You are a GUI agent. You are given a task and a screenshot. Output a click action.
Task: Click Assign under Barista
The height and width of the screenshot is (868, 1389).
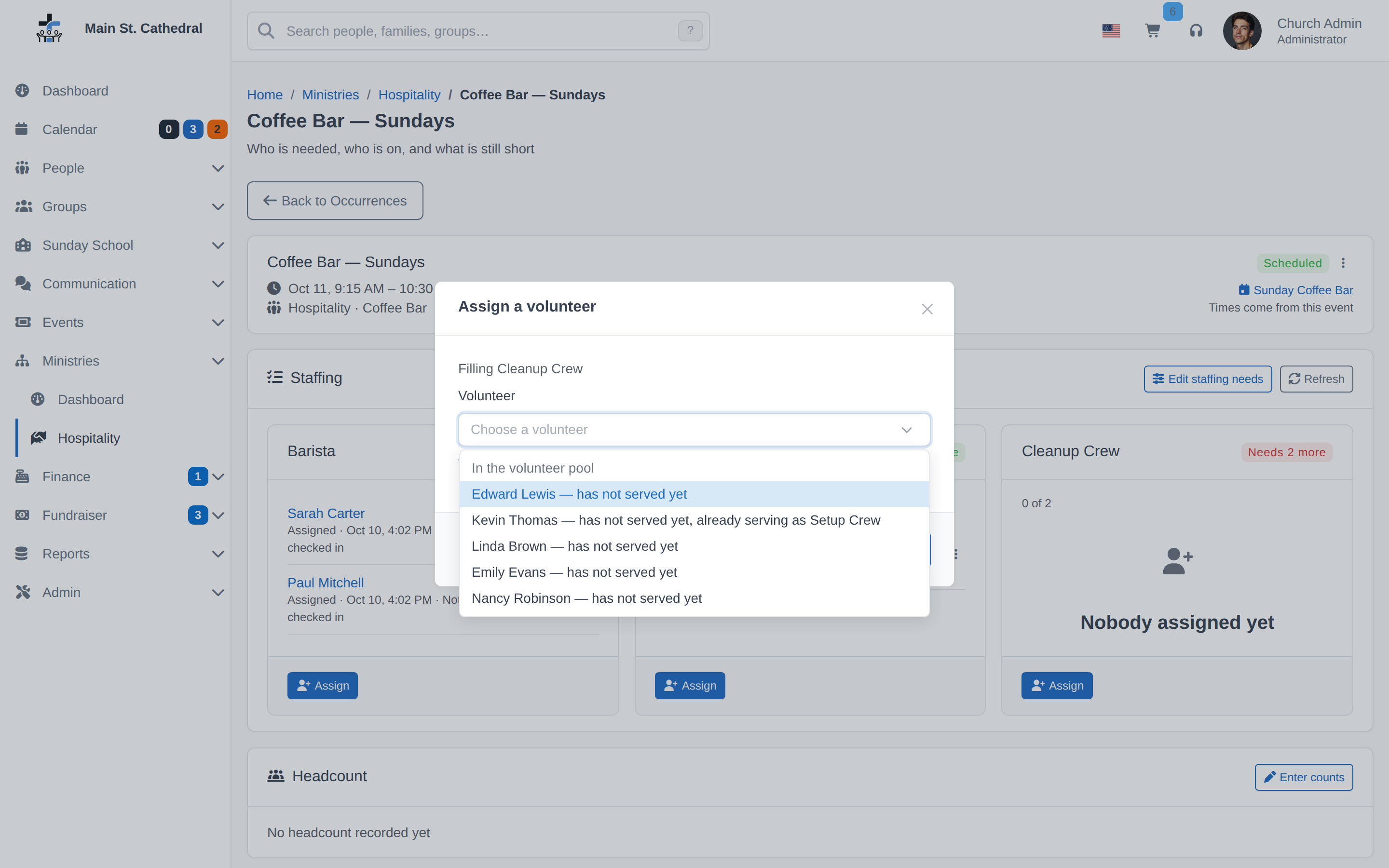(x=323, y=685)
